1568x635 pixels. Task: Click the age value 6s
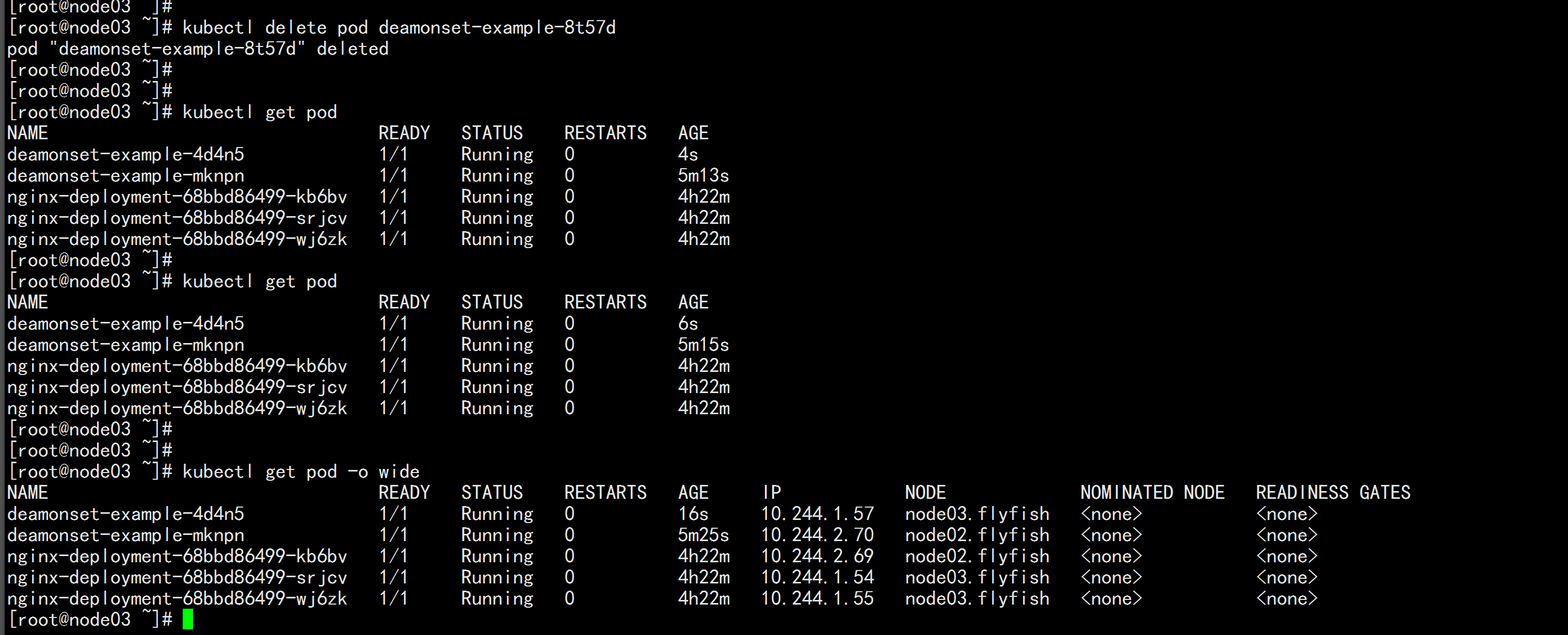[688, 323]
